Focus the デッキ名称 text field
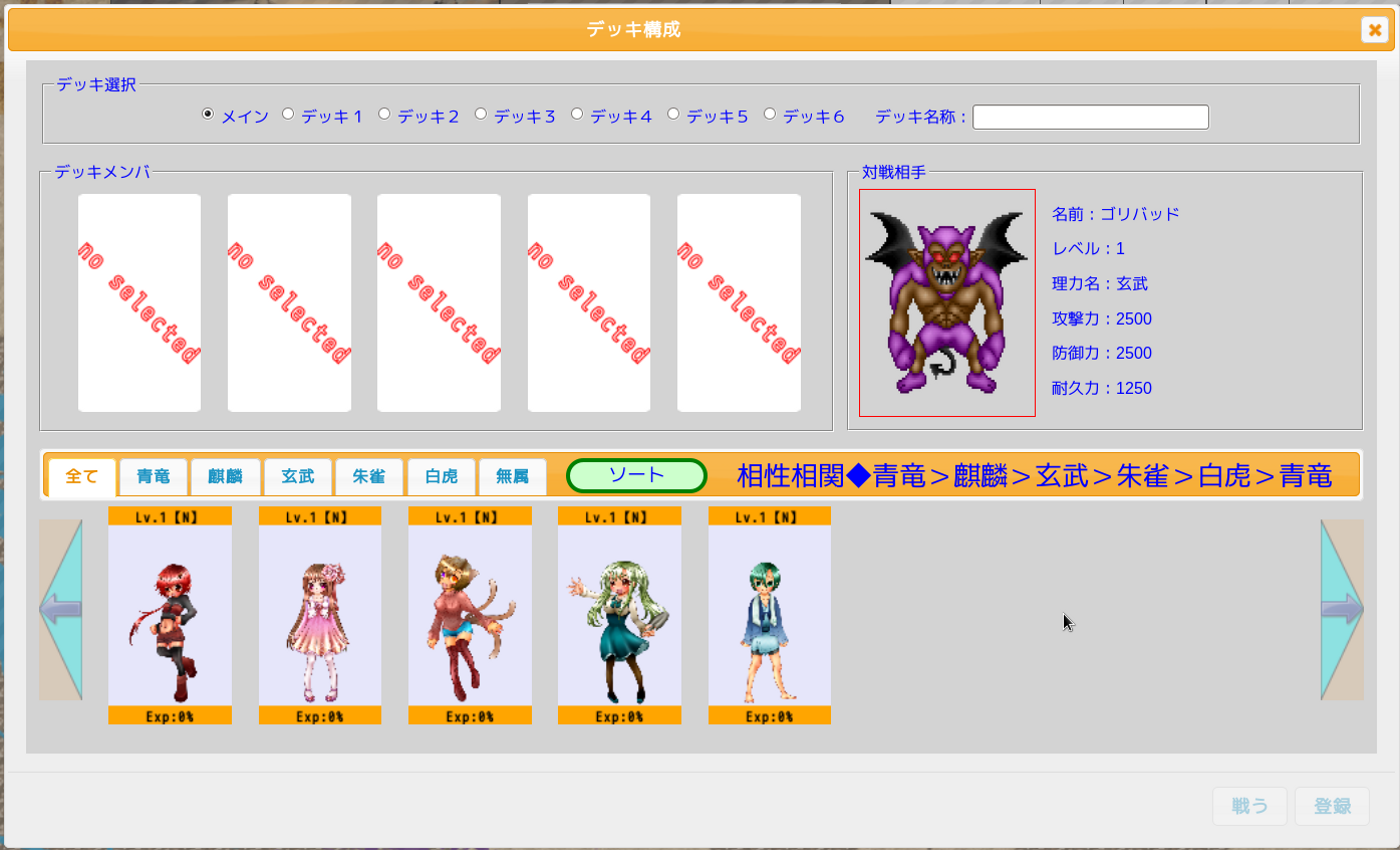The height and width of the screenshot is (850, 1400). point(1091,117)
